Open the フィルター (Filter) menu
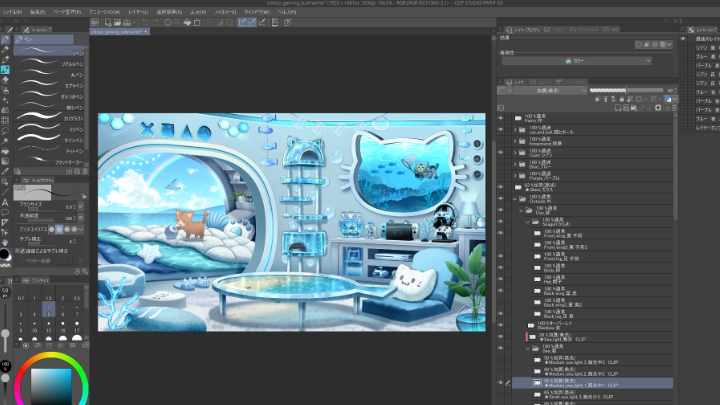720x405 pixels. click(x=225, y=12)
